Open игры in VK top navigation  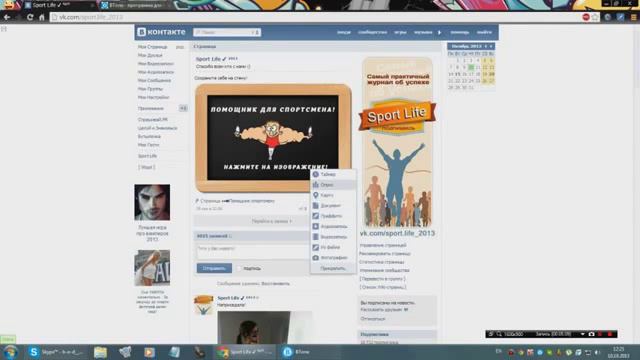[400, 32]
